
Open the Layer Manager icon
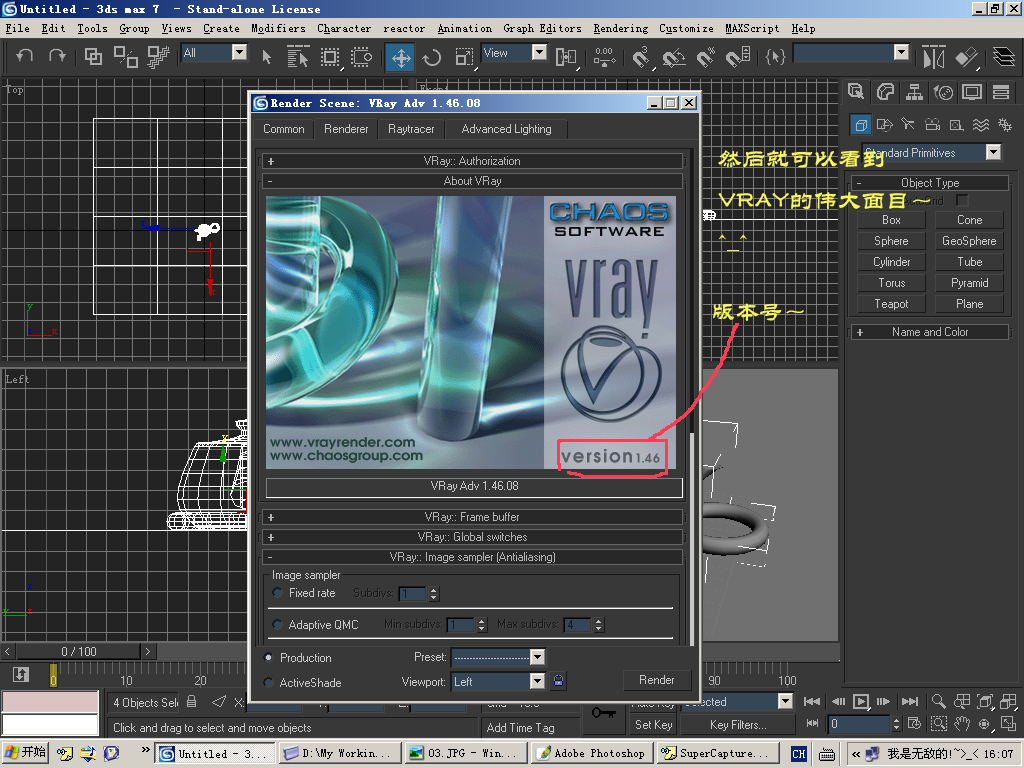click(x=1004, y=57)
